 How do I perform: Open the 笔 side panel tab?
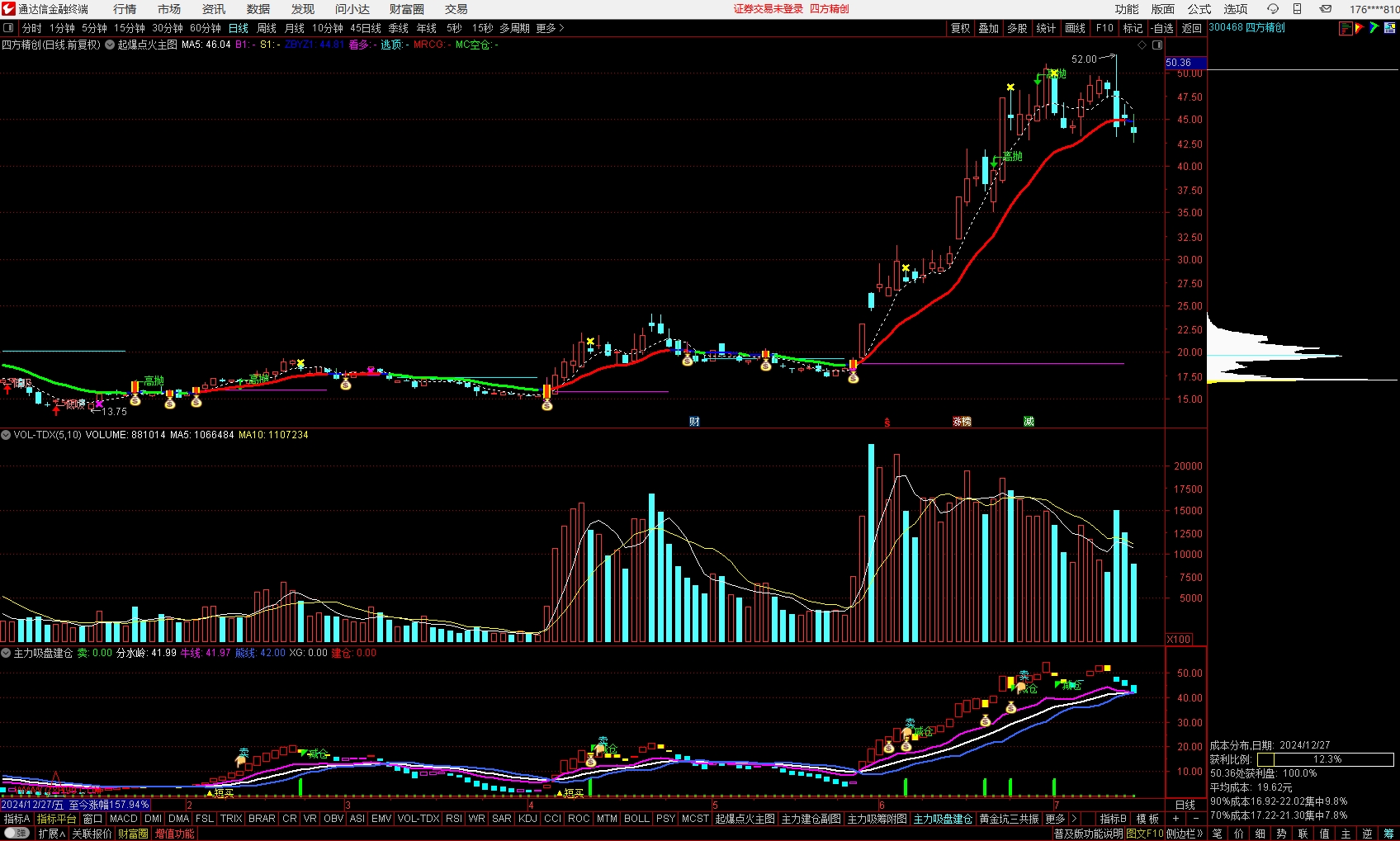click(1218, 834)
